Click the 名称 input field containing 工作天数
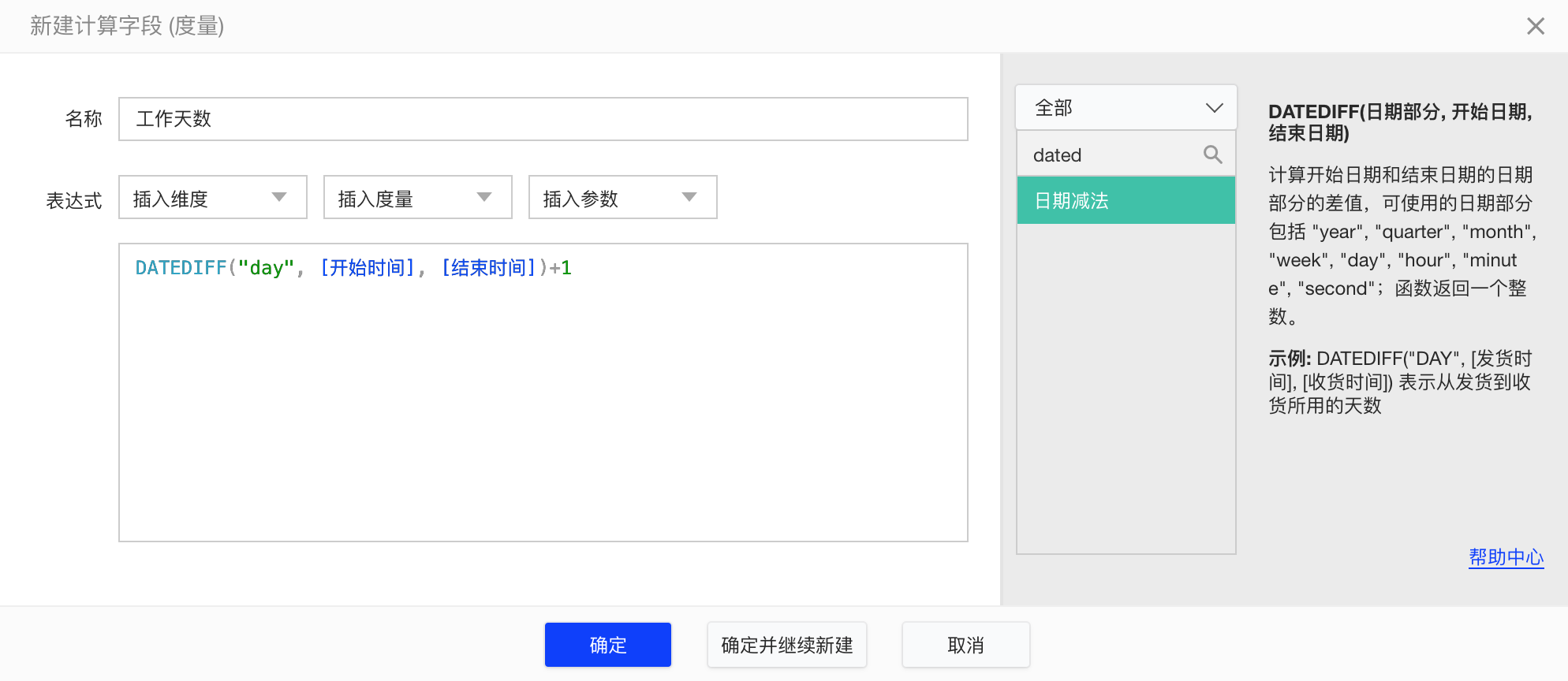 coord(543,119)
